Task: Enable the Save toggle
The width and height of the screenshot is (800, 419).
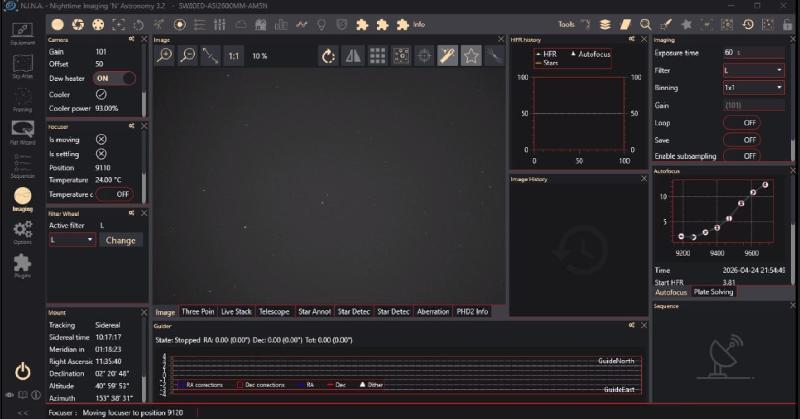Action: click(741, 140)
